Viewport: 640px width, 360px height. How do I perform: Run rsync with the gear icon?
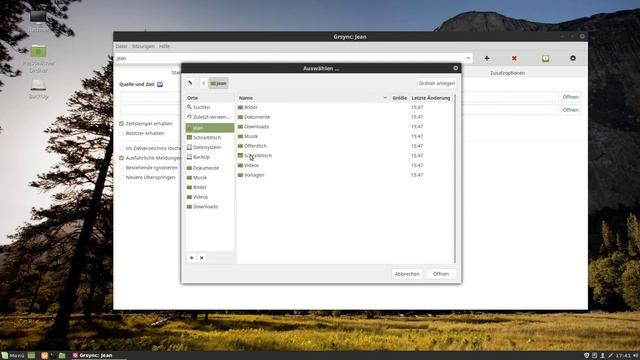[x=573, y=58]
